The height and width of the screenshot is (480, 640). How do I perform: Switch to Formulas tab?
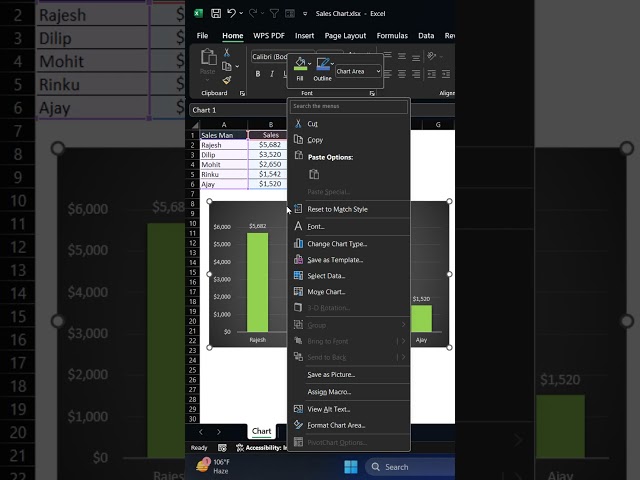(x=392, y=36)
